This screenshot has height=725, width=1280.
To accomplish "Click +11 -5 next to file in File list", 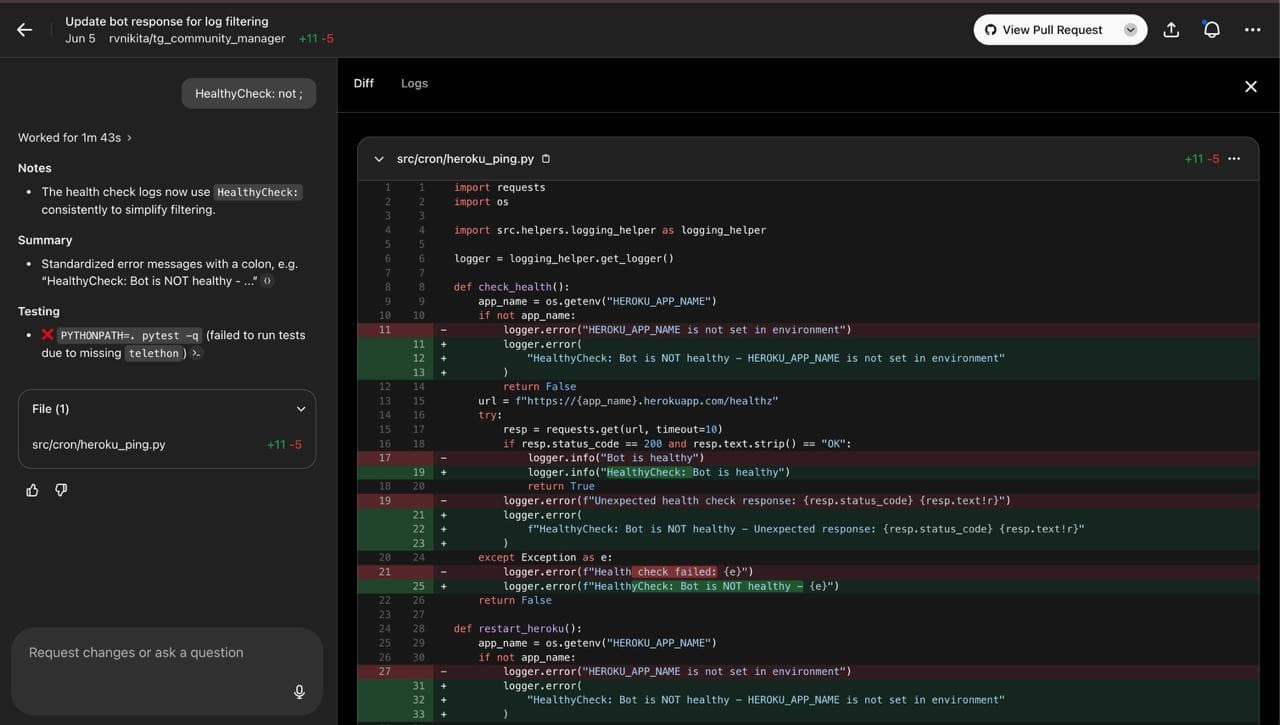I will 284,445.
